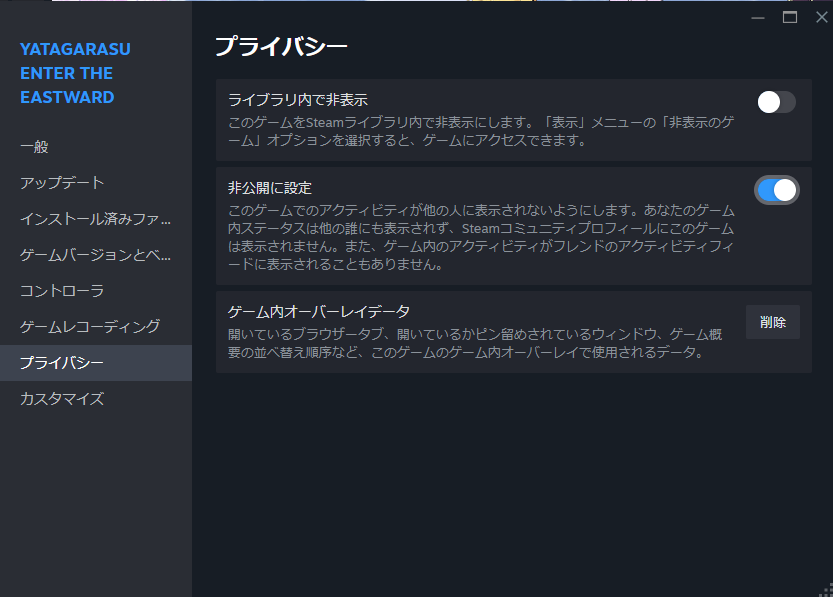833x597 pixels.
Task: Click the 削除 button for overlay data
Action: [772, 322]
